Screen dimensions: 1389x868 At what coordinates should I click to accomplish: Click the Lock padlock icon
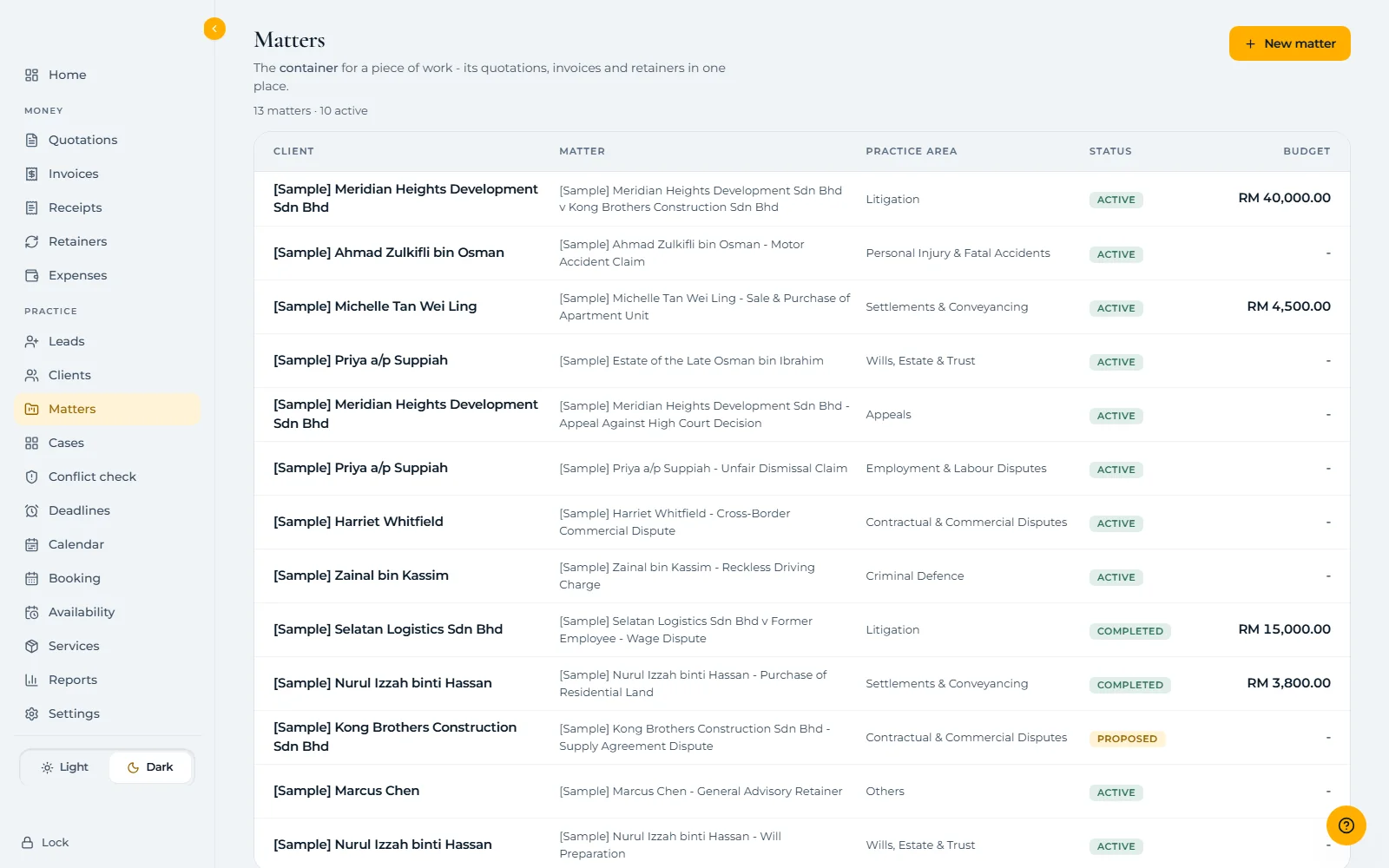(28, 842)
